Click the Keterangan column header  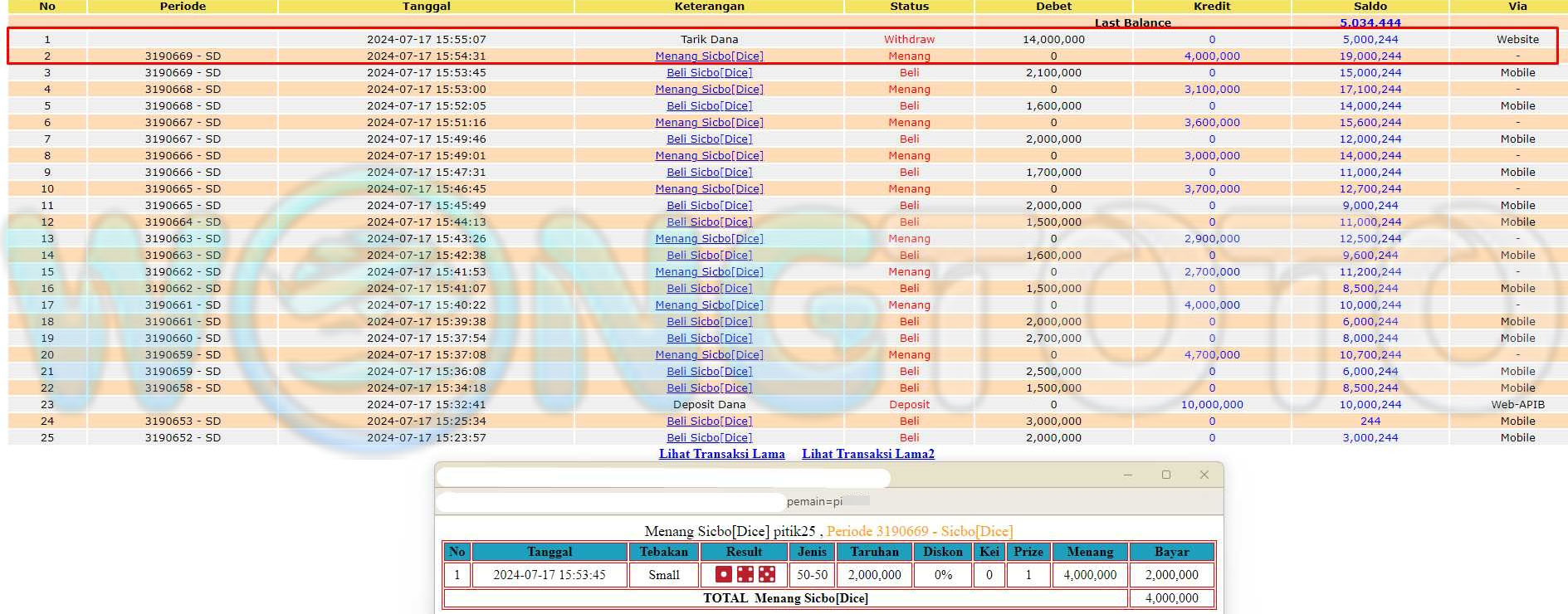point(709,7)
